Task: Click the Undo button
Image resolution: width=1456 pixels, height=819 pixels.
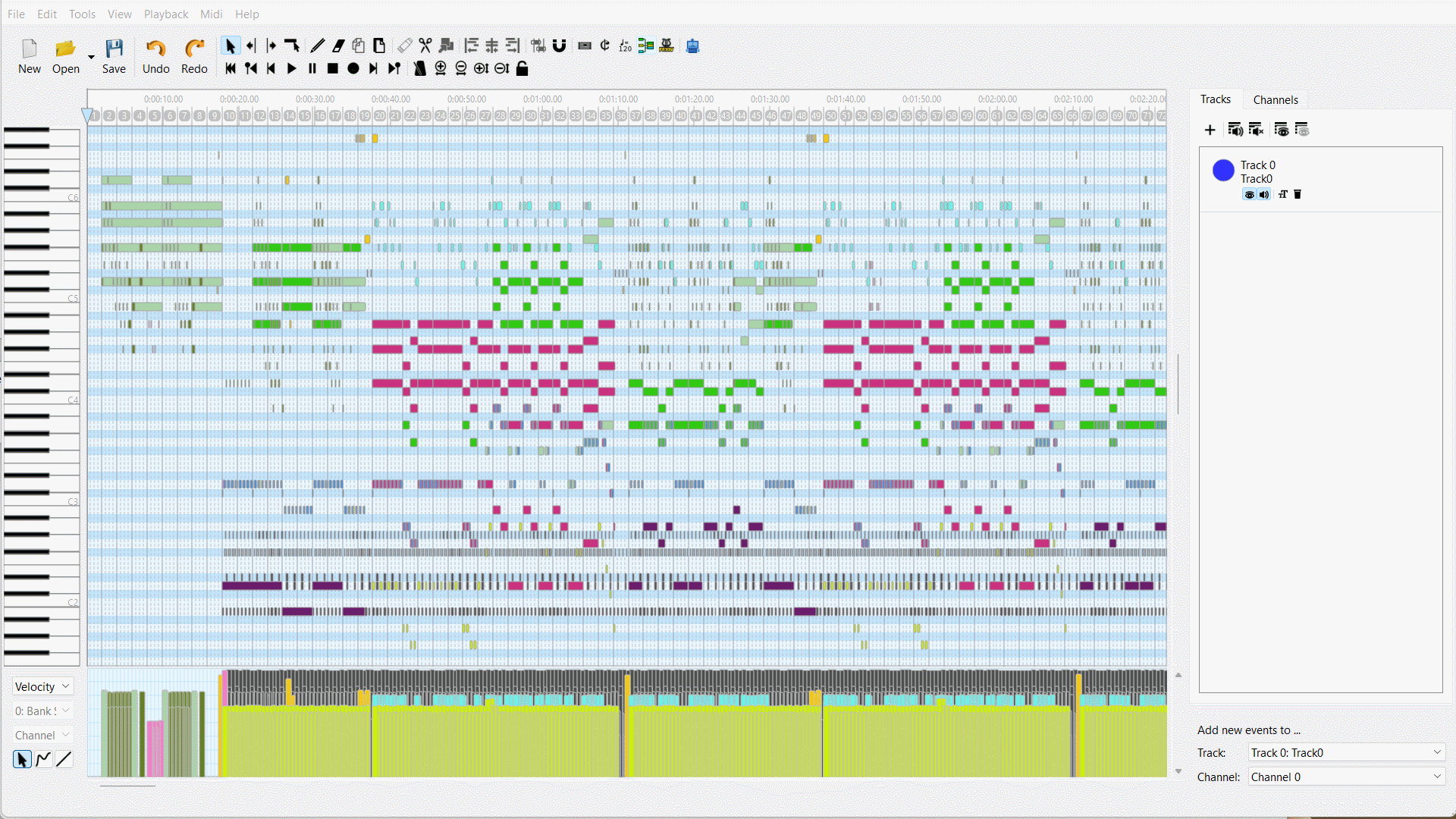Action: pyautogui.click(x=155, y=57)
